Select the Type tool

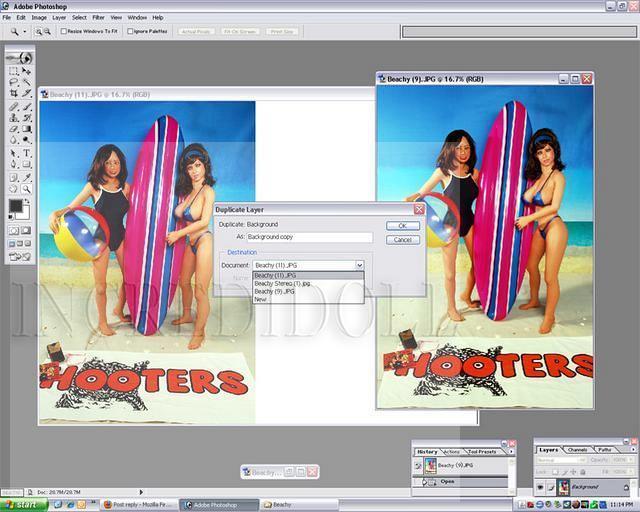27,154
